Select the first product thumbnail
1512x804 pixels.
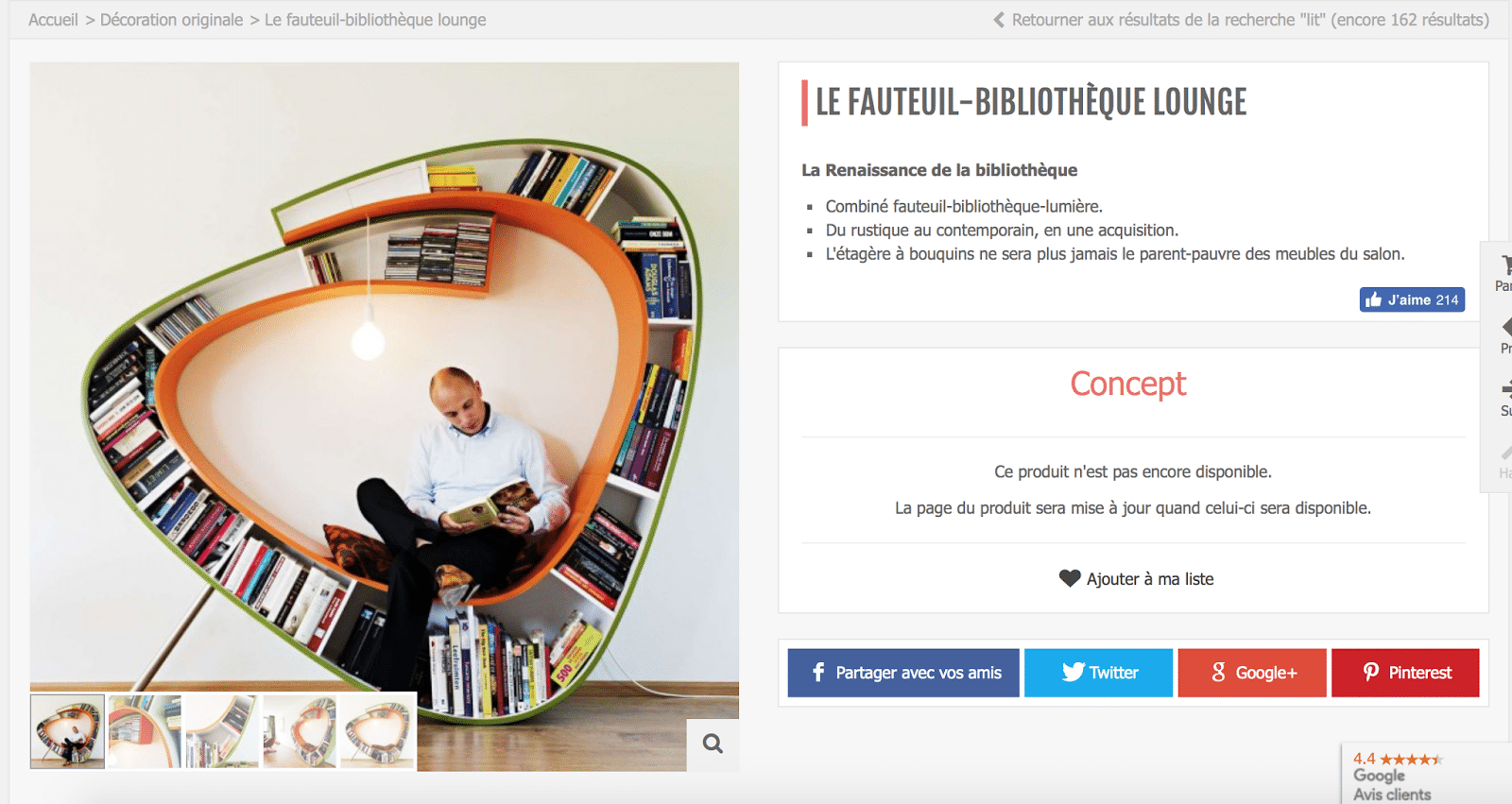67,731
